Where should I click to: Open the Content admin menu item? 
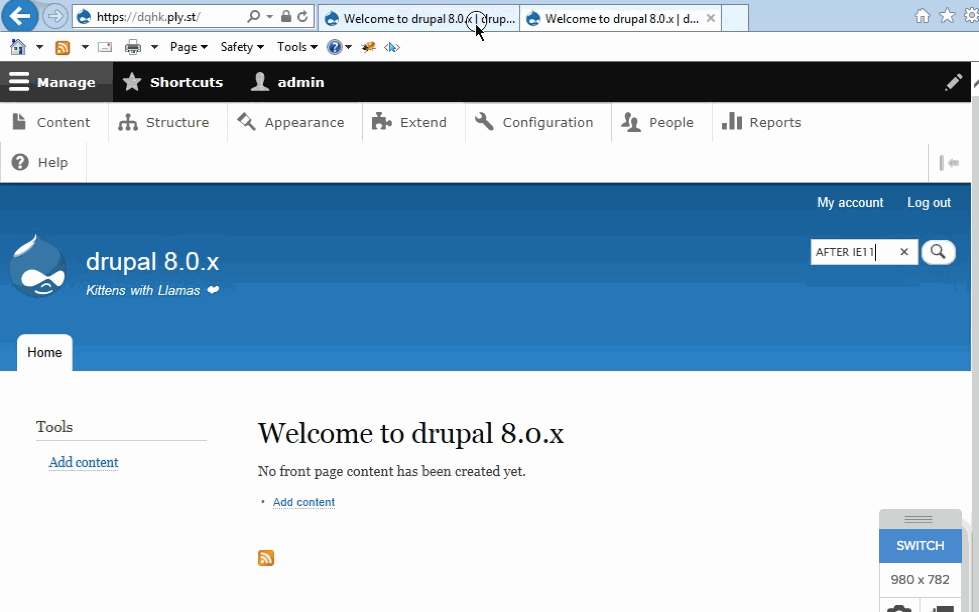52,122
